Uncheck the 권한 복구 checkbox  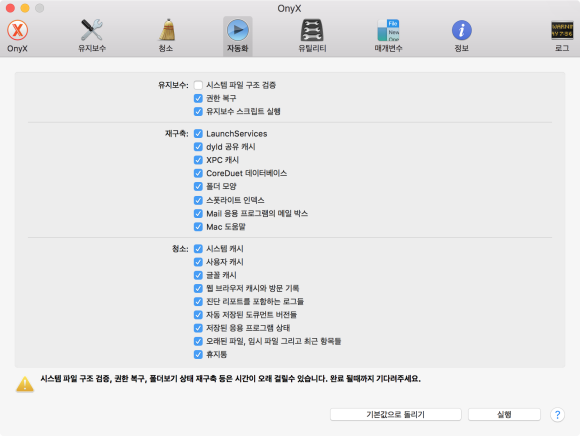[198, 98]
